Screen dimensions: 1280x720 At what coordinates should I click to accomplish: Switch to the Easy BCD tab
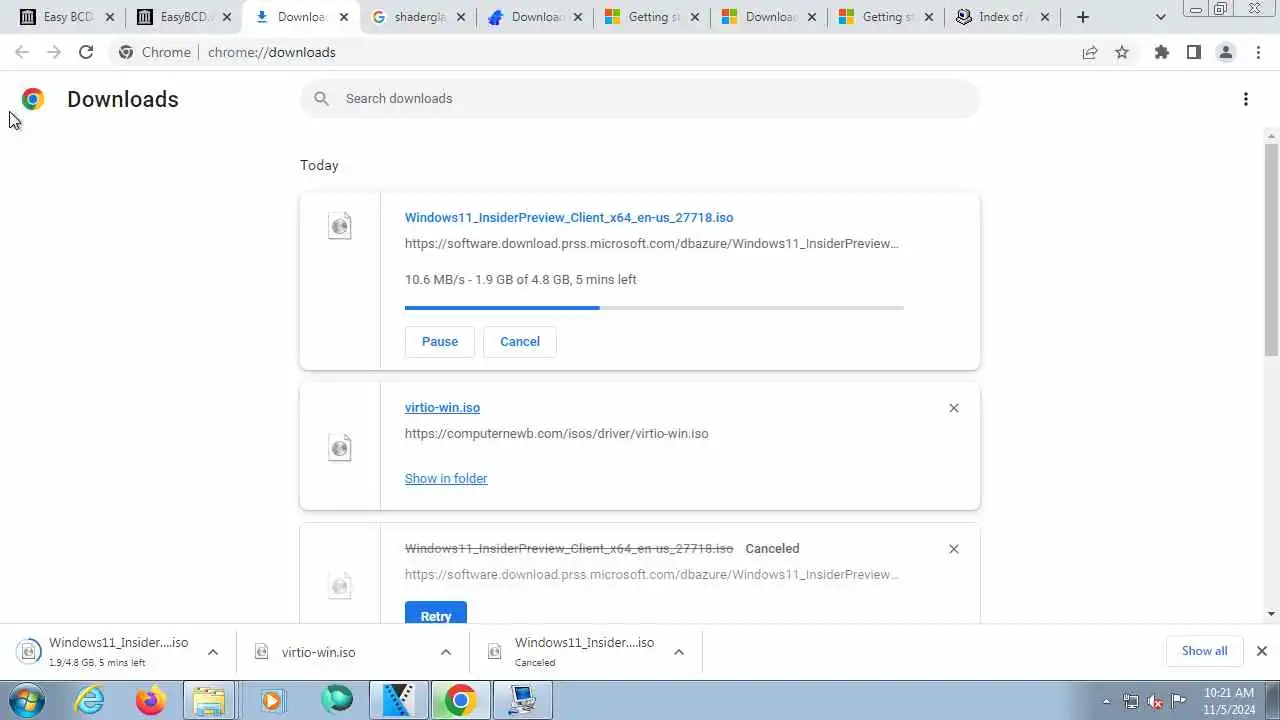68,17
